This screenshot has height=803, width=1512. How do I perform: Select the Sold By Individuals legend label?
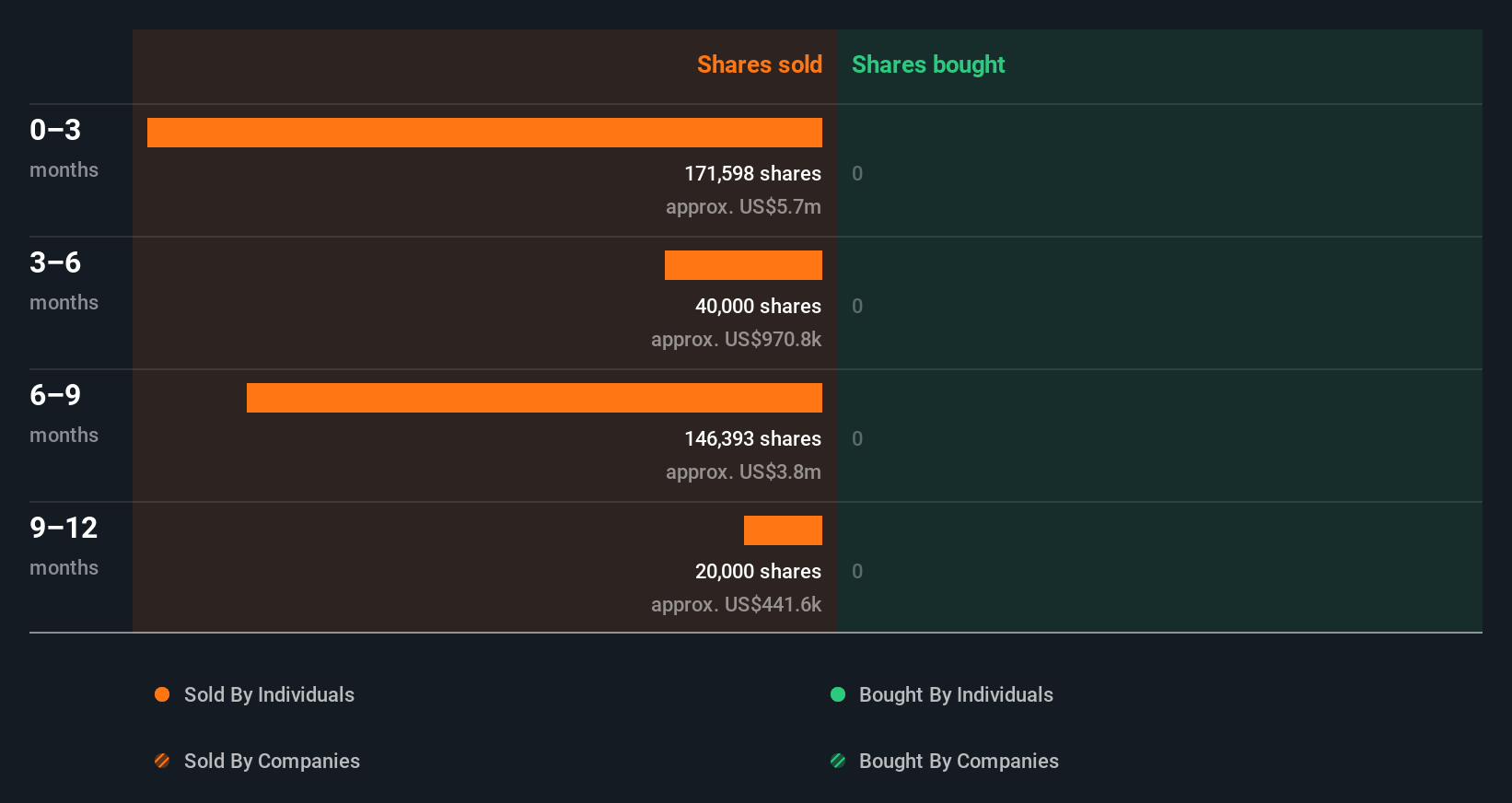(x=269, y=694)
